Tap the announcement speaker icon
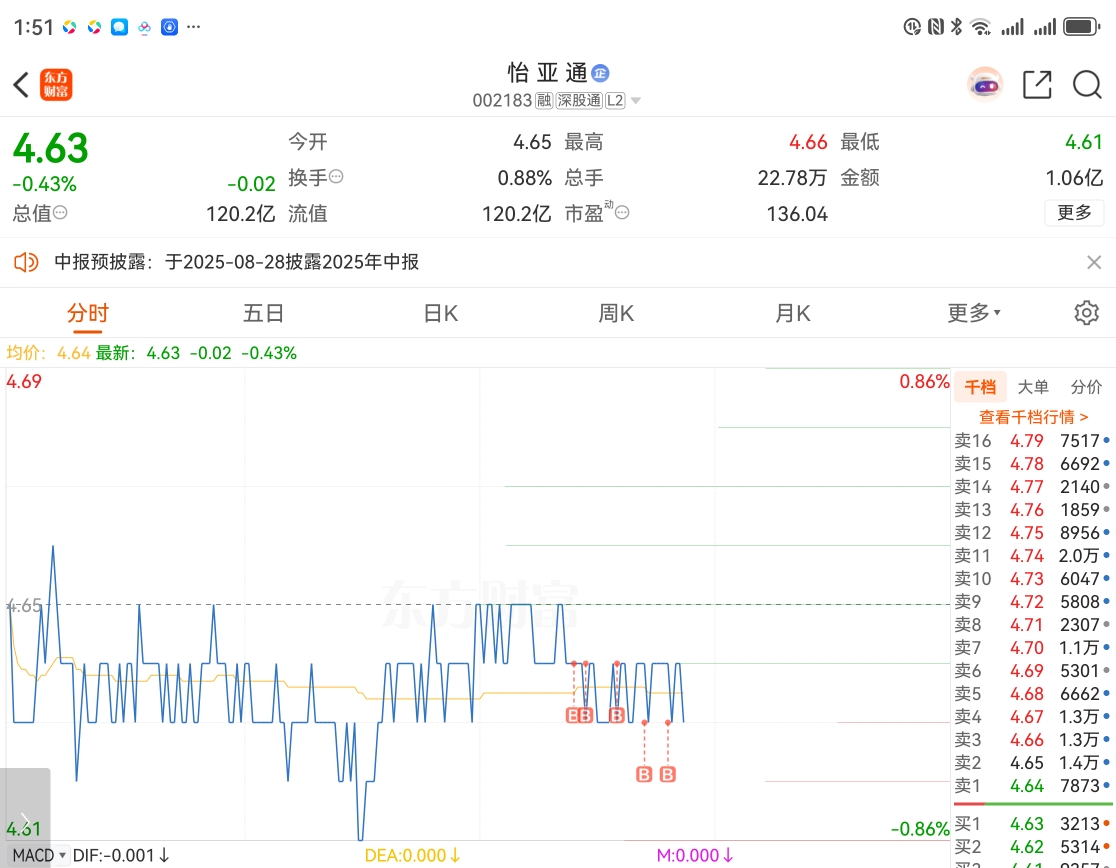The width and height of the screenshot is (1116, 868). (x=26, y=262)
